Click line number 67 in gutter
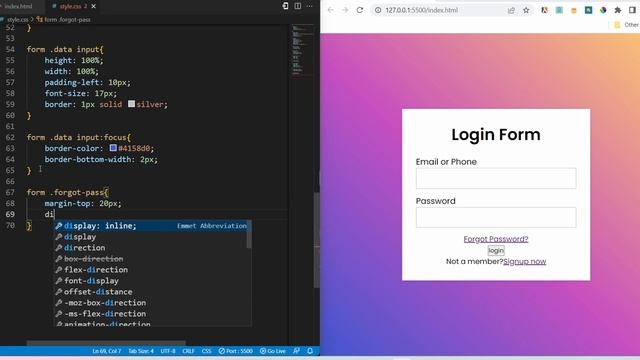The width and height of the screenshot is (640, 360). click(10, 192)
